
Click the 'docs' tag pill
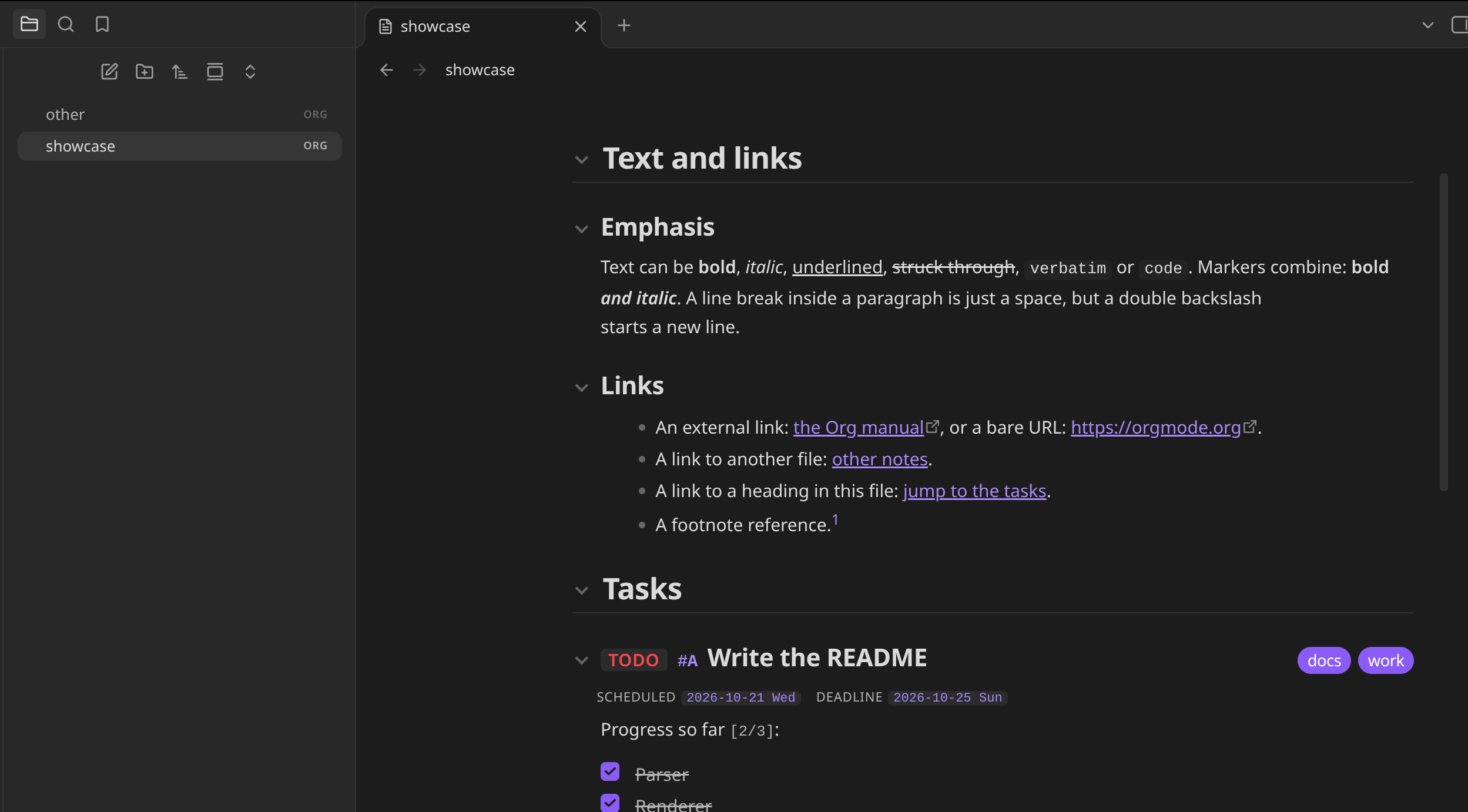1324,660
